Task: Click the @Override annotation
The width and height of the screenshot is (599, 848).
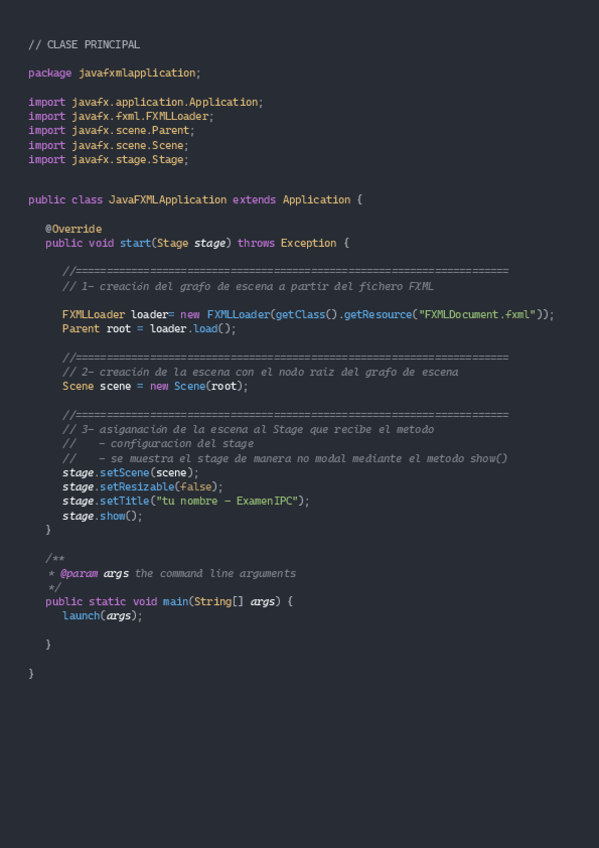Action: point(74,229)
